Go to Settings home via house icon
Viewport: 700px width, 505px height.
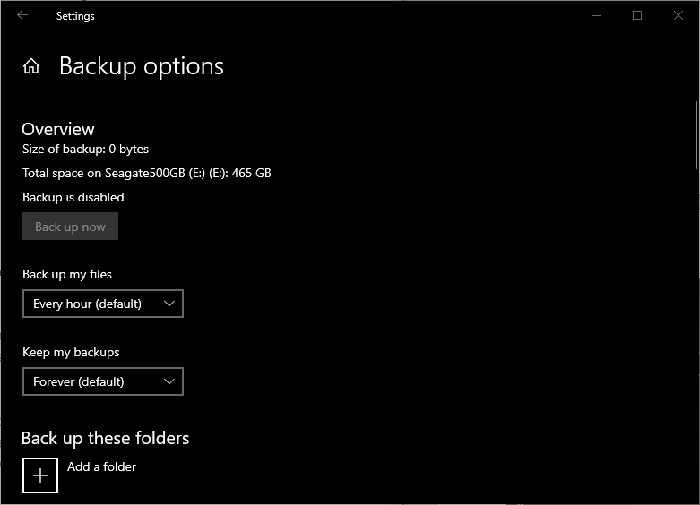click(x=32, y=67)
